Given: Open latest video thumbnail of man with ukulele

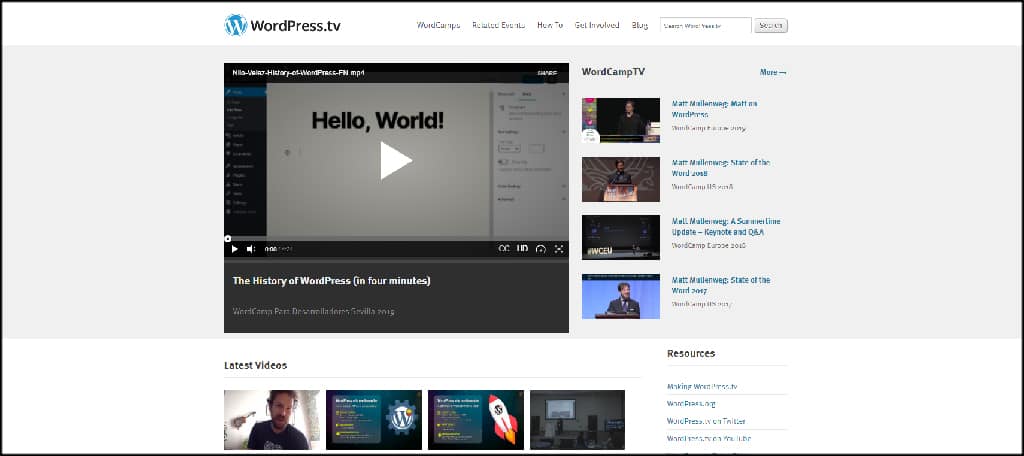Looking at the screenshot, I should point(272,420).
